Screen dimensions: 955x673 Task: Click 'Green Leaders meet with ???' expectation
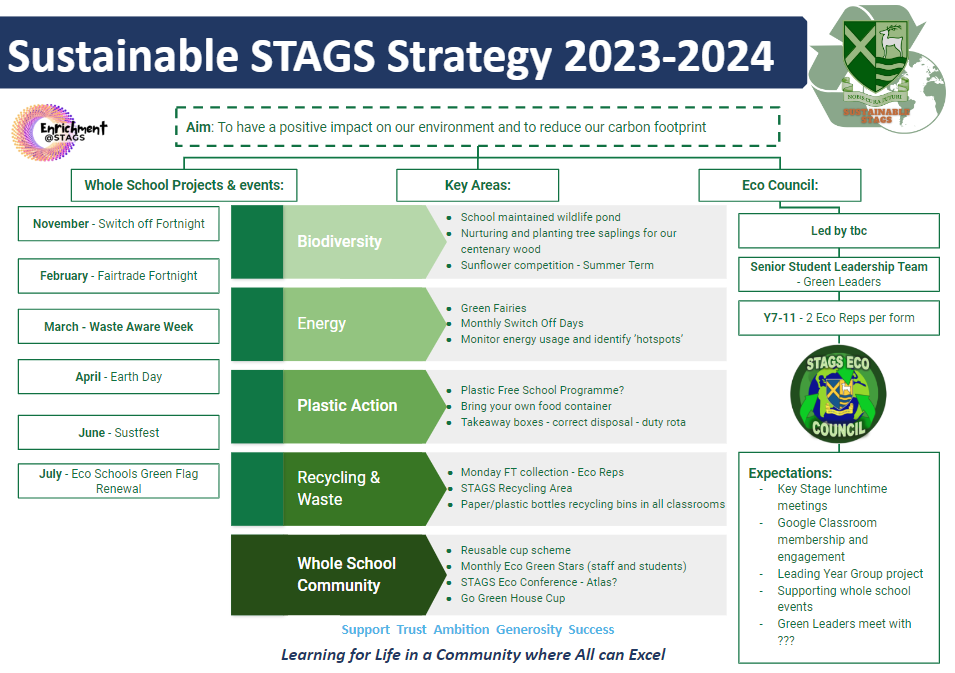(844, 632)
